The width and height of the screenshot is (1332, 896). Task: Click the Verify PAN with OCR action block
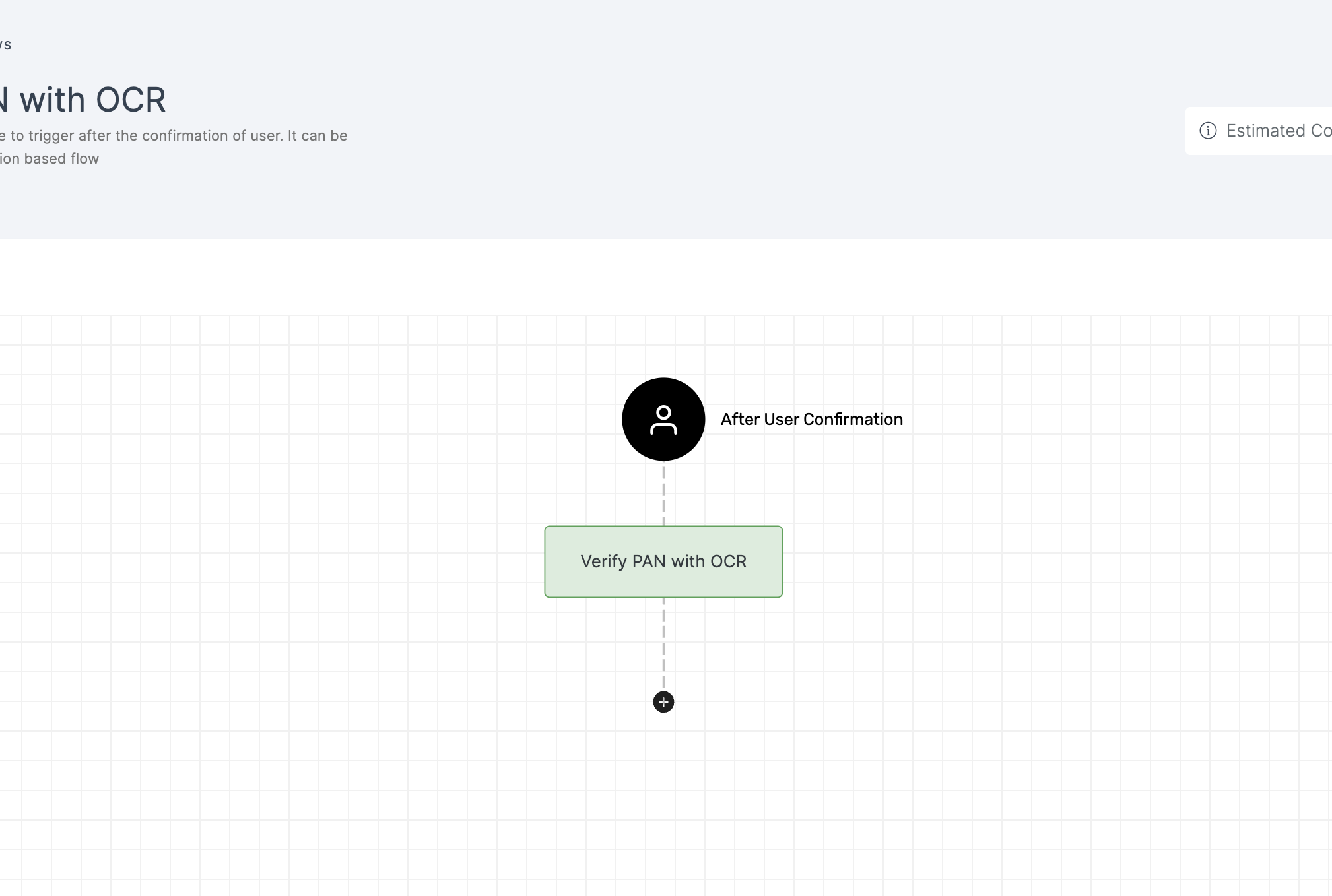click(663, 561)
